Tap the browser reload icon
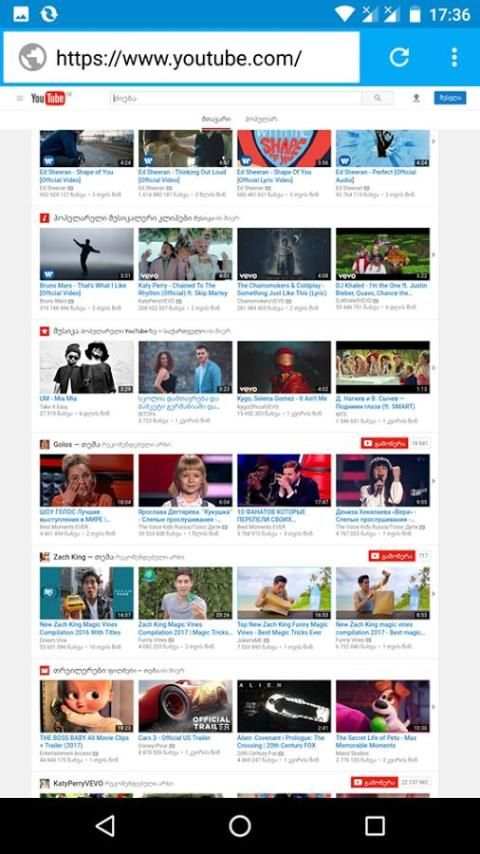480x854 pixels. (x=399, y=57)
